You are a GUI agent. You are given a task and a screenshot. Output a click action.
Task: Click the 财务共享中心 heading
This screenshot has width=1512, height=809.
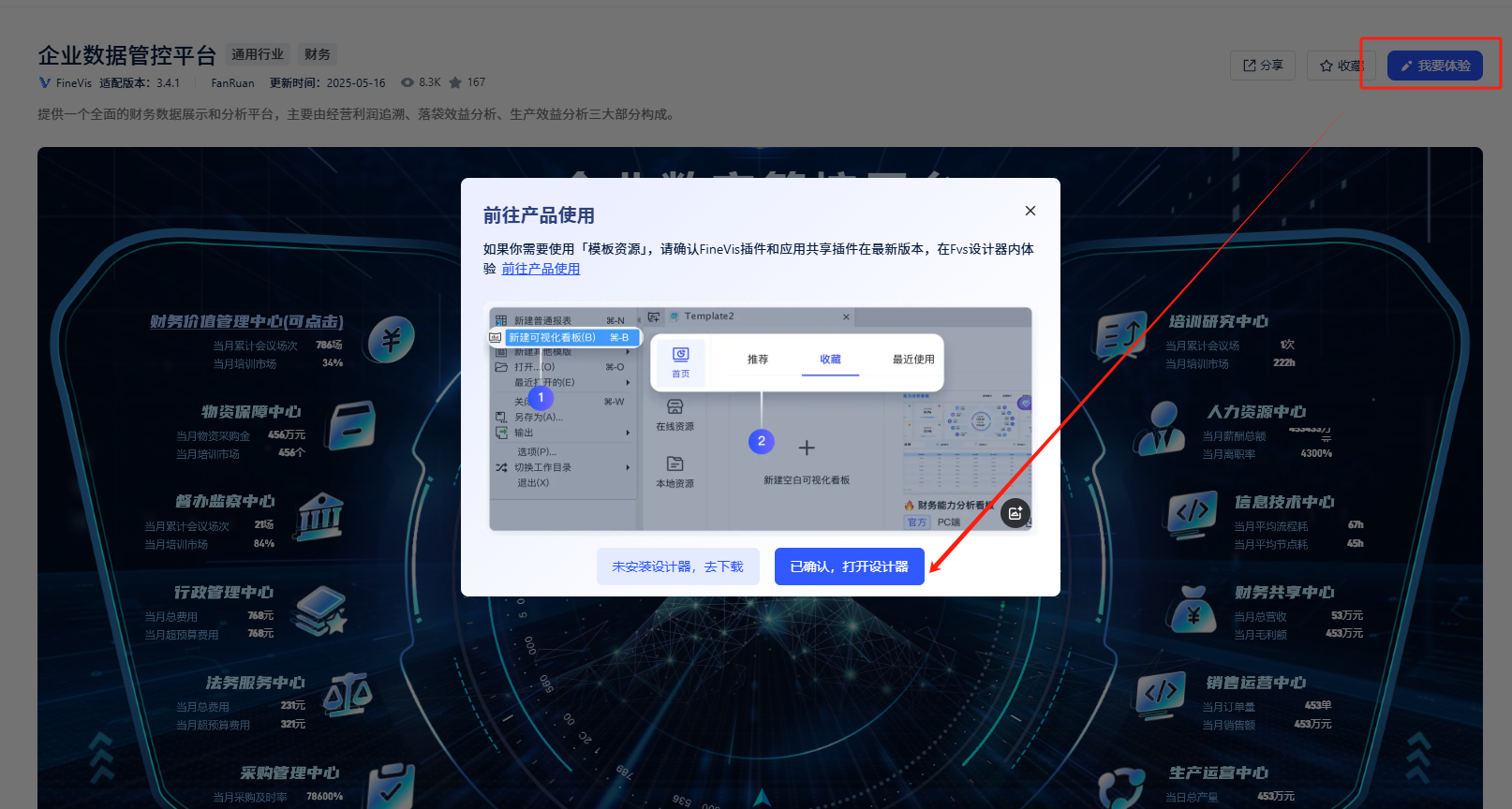1284,593
